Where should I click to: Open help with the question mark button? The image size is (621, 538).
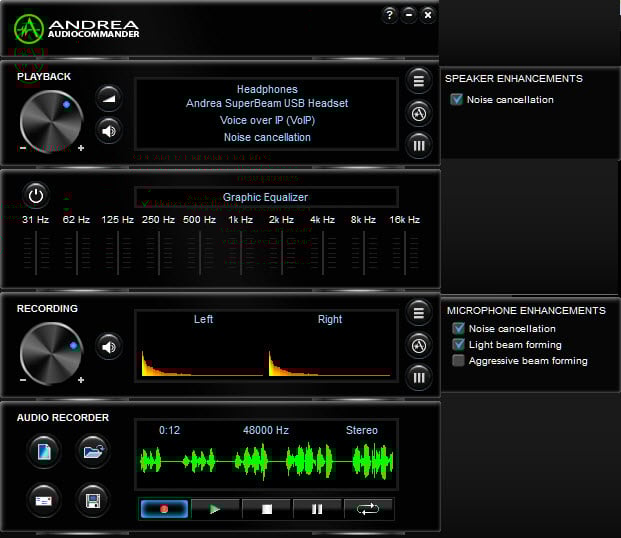(389, 15)
